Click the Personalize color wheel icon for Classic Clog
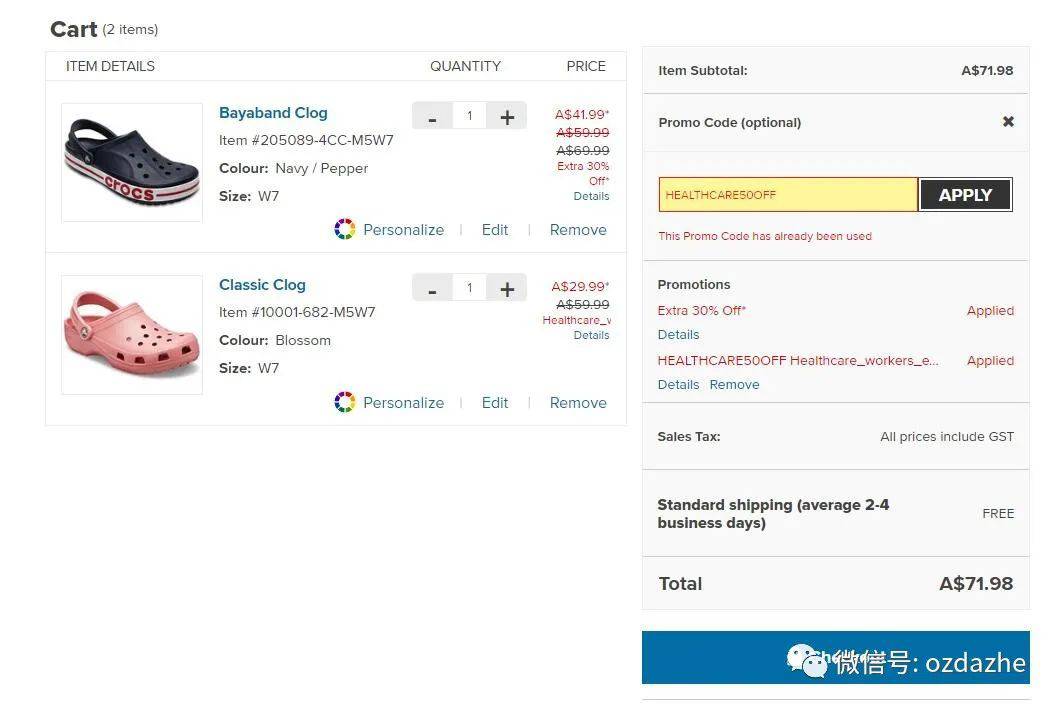This screenshot has width=1061, height=710. click(x=344, y=402)
